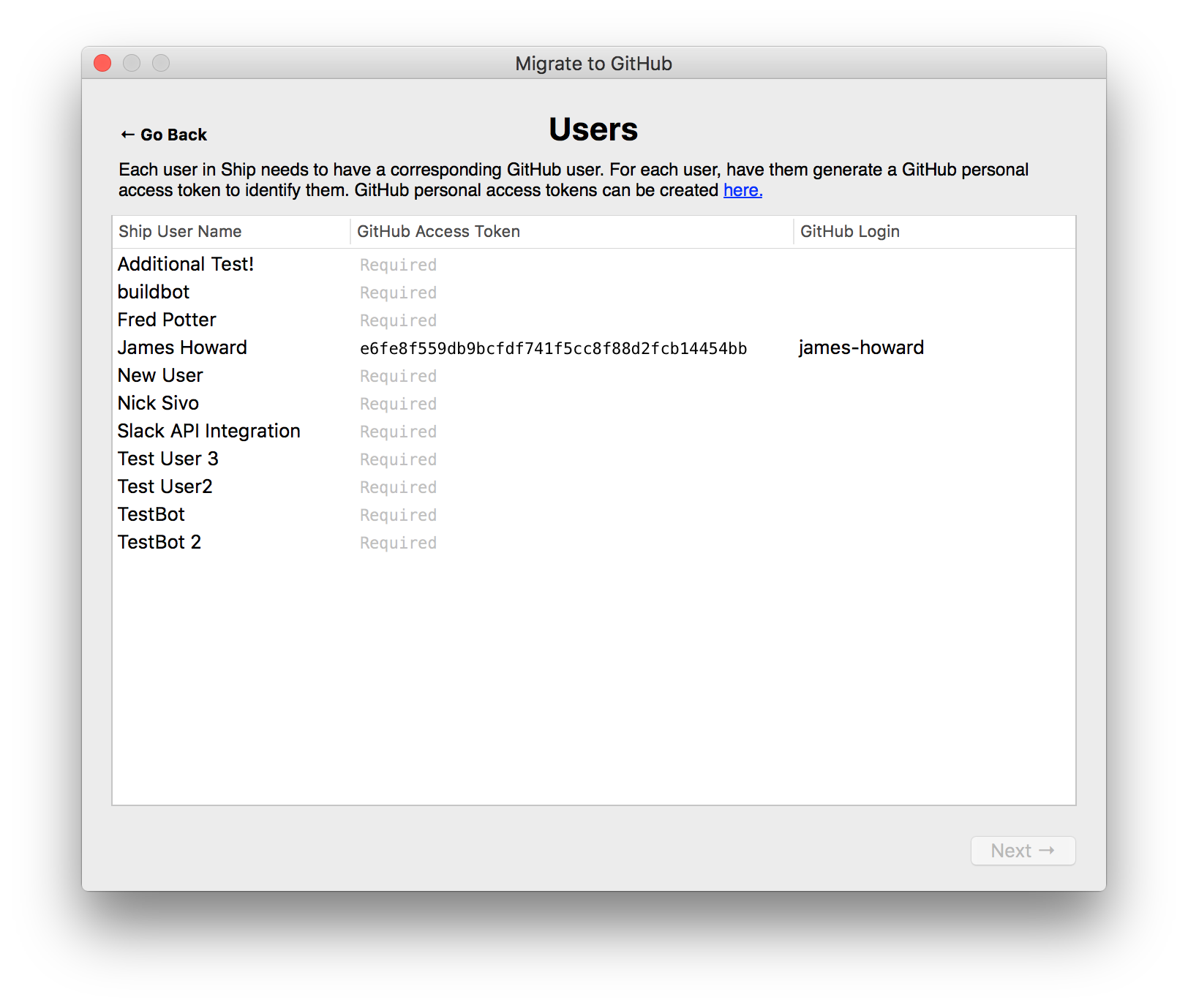1188x1008 pixels.
Task: Click the GitHub Login column header
Action: click(934, 232)
